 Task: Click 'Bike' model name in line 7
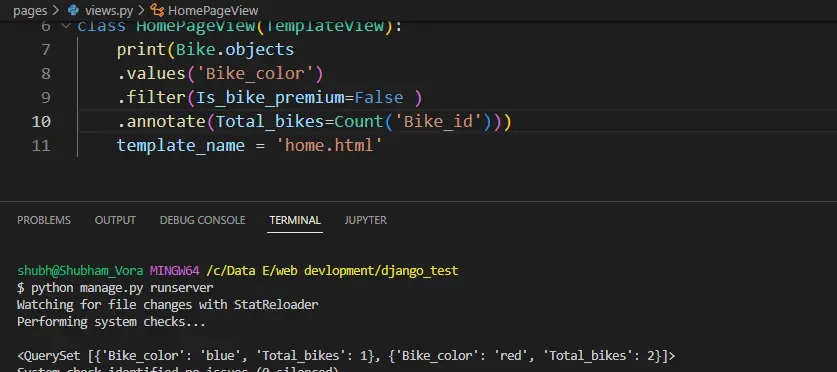[196, 50]
